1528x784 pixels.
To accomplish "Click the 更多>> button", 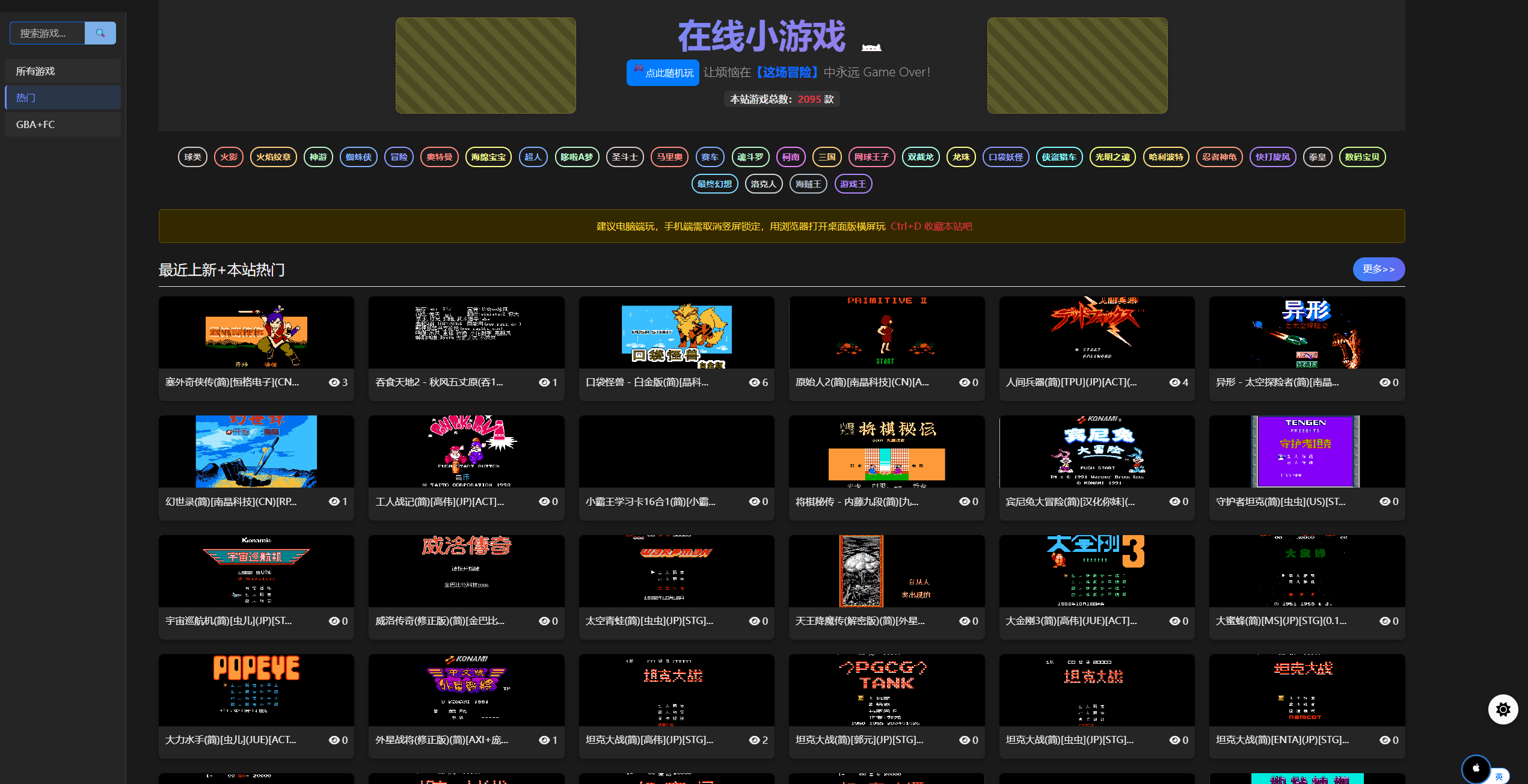I will click(x=1378, y=269).
